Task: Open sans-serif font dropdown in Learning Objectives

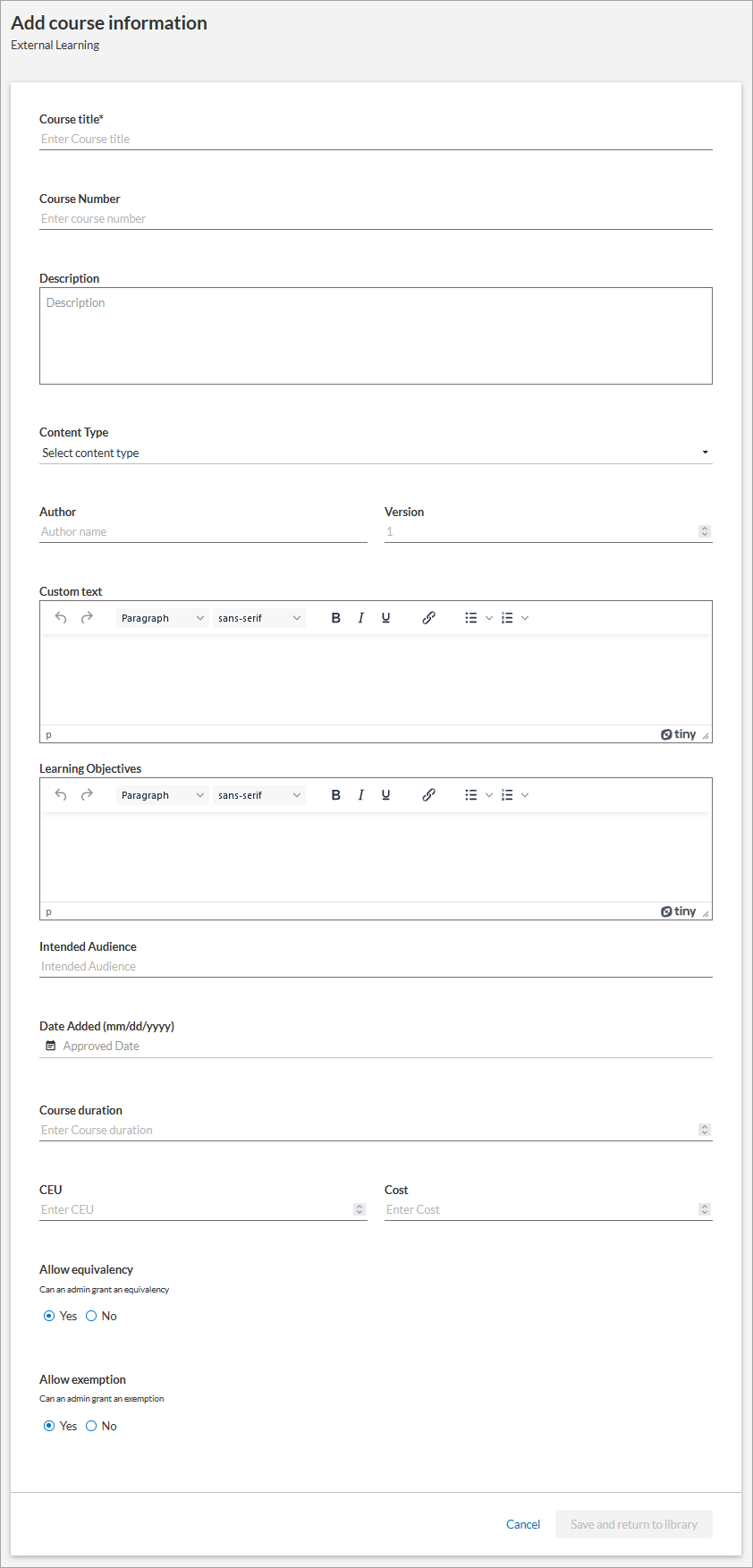Action: (x=258, y=795)
